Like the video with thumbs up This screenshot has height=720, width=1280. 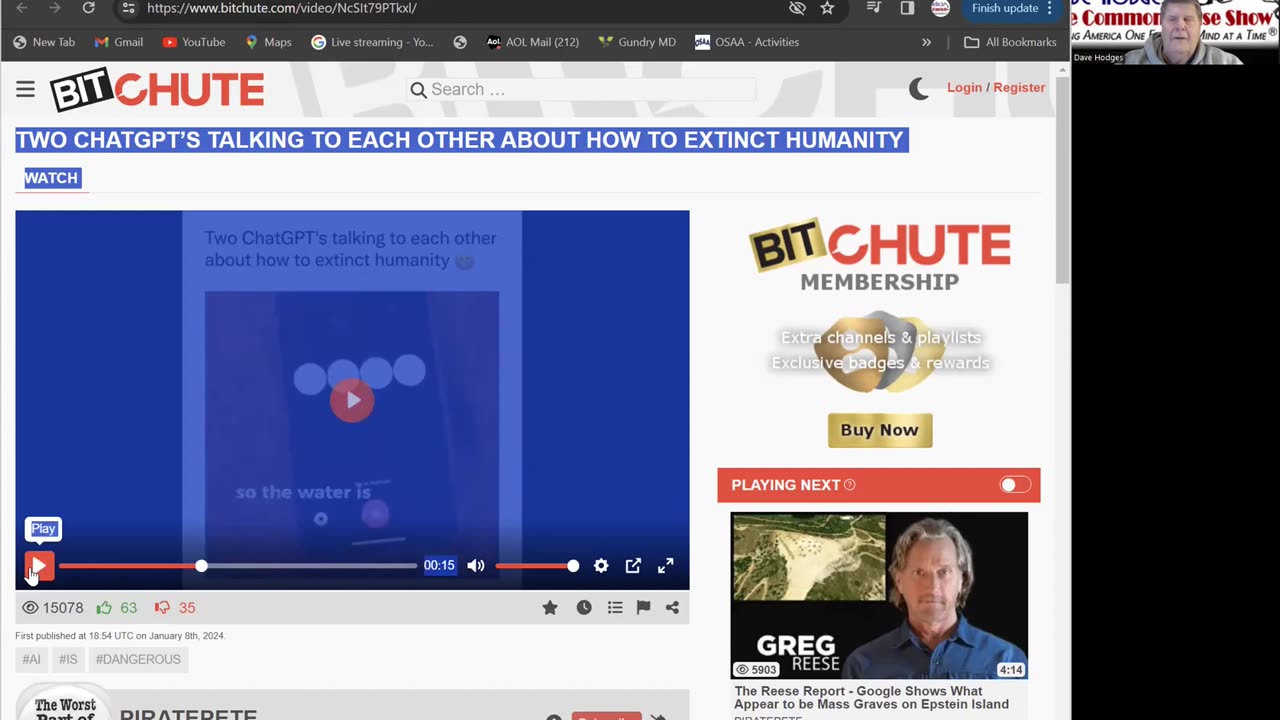tap(104, 607)
